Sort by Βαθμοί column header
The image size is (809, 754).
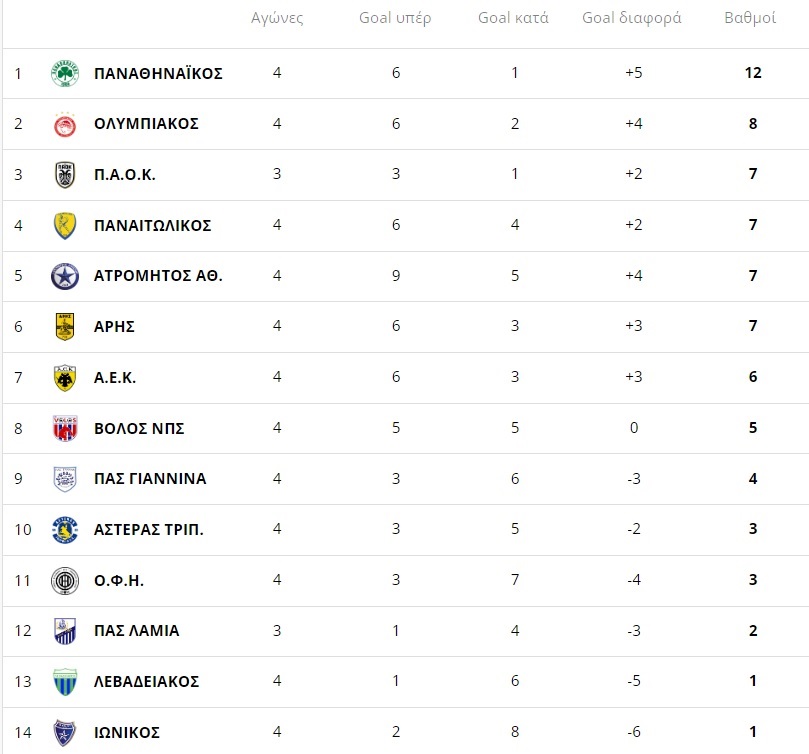coord(750,18)
